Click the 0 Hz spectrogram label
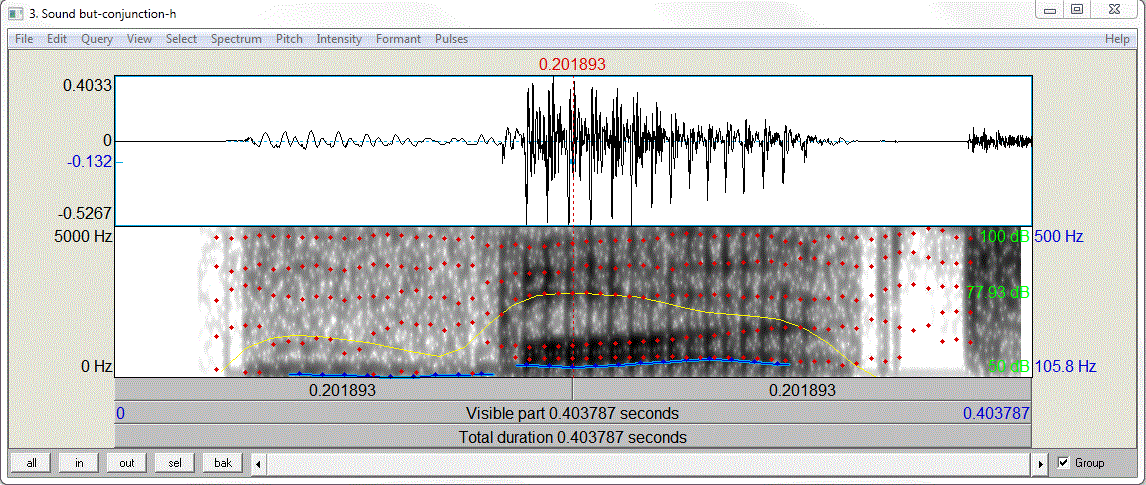 tap(88, 366)
